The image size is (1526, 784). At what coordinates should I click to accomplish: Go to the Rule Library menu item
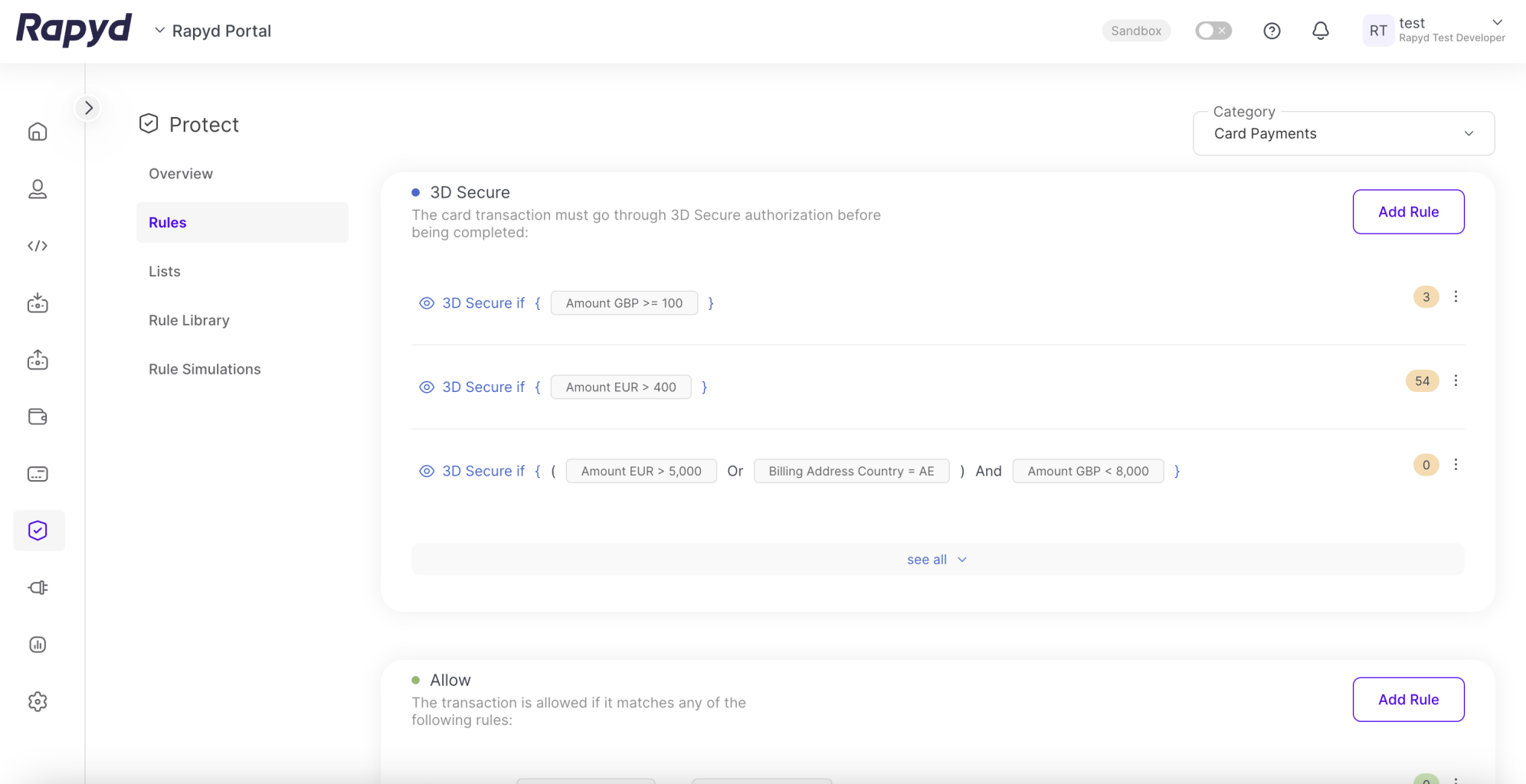pyautogui.click(x=189, y=320)
